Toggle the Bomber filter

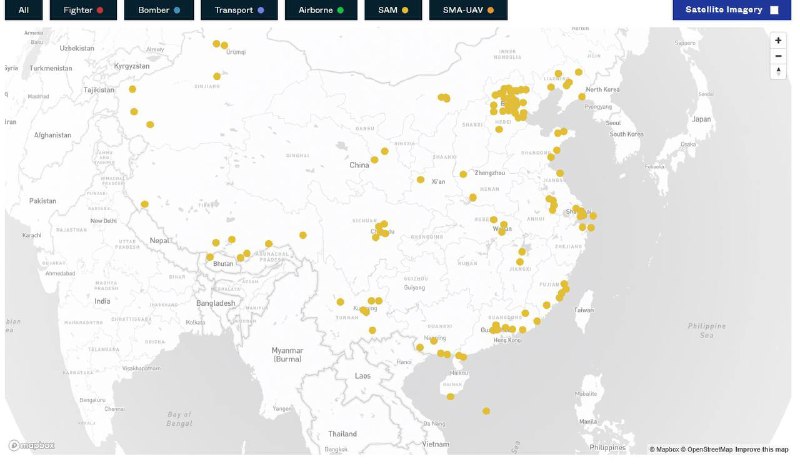pyautogui.click(x=153, y=10)
